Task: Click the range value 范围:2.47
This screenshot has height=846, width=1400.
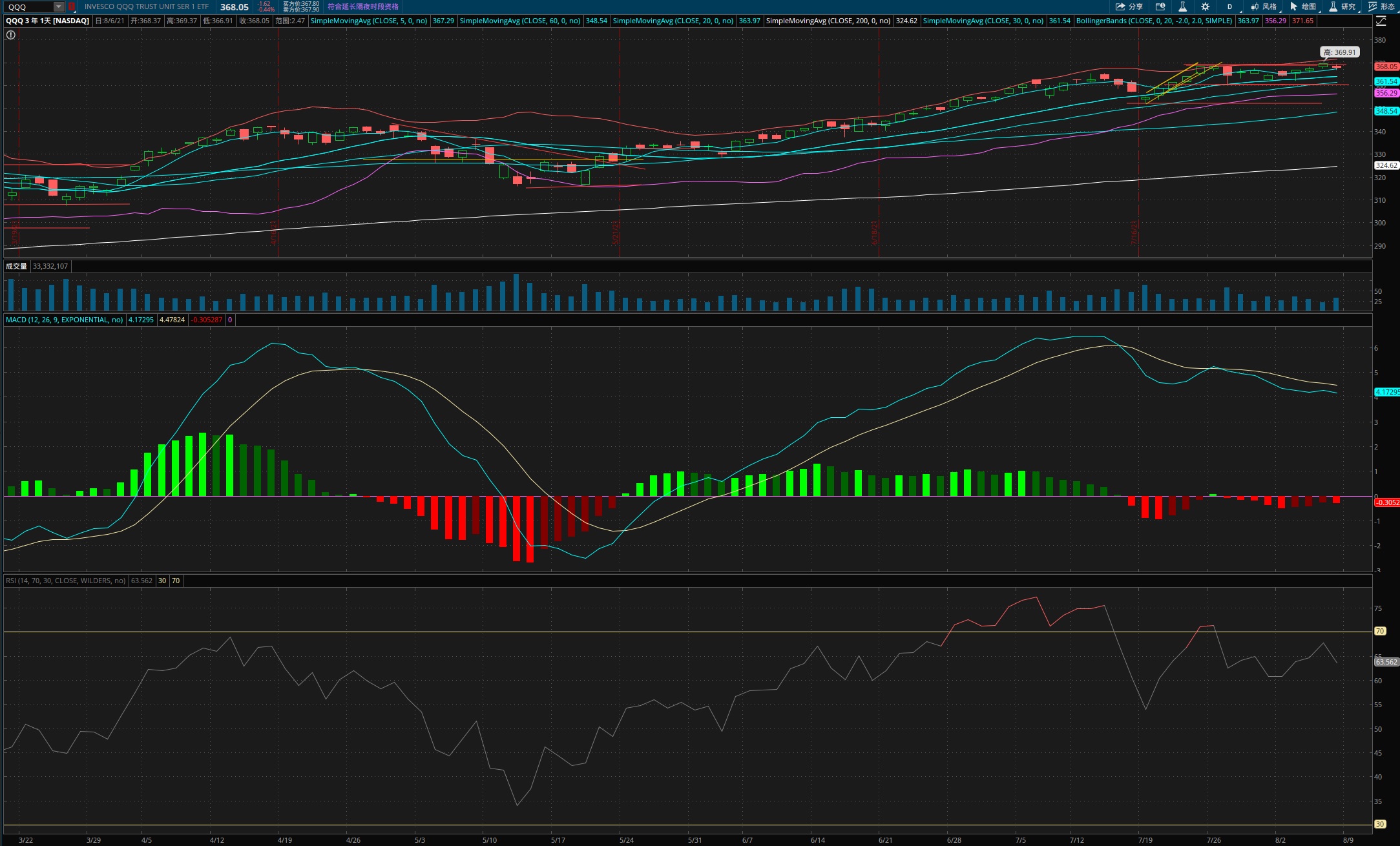Action: coord(289,21)
